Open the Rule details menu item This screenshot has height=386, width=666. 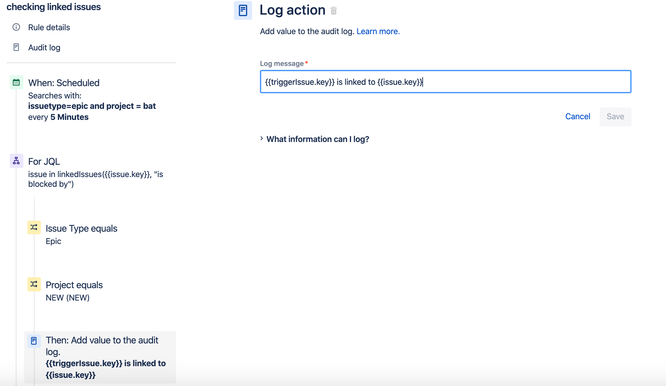click(x=49, y=27)
